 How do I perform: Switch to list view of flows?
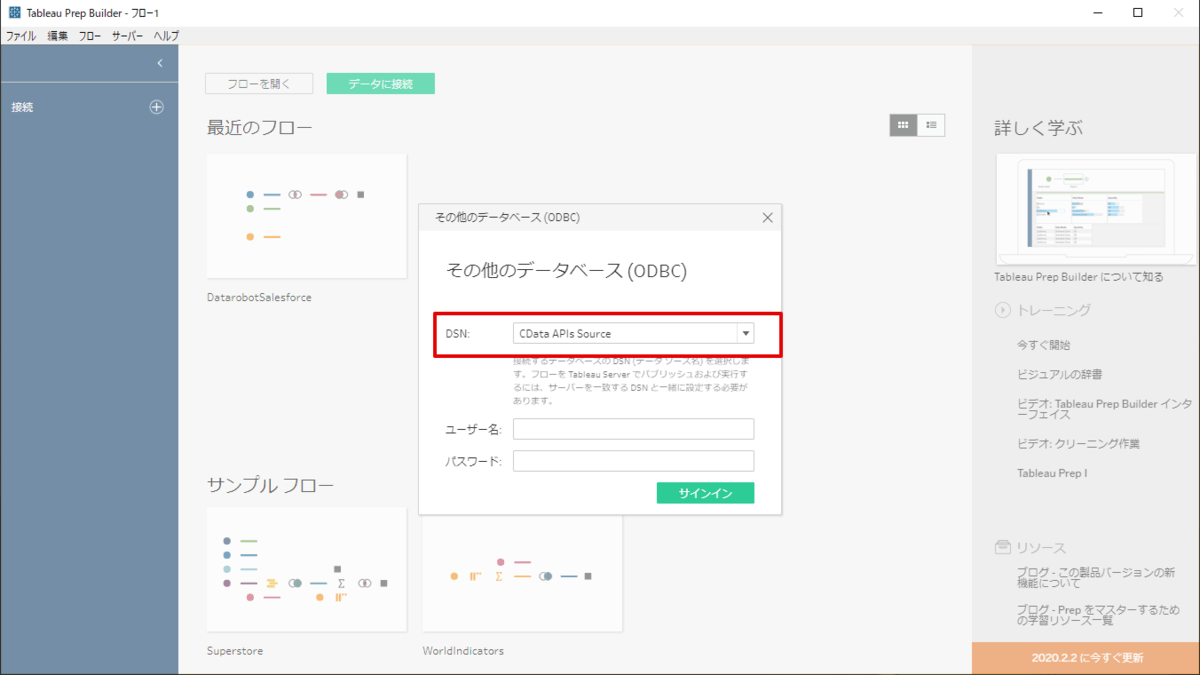(x=931, y=125)
